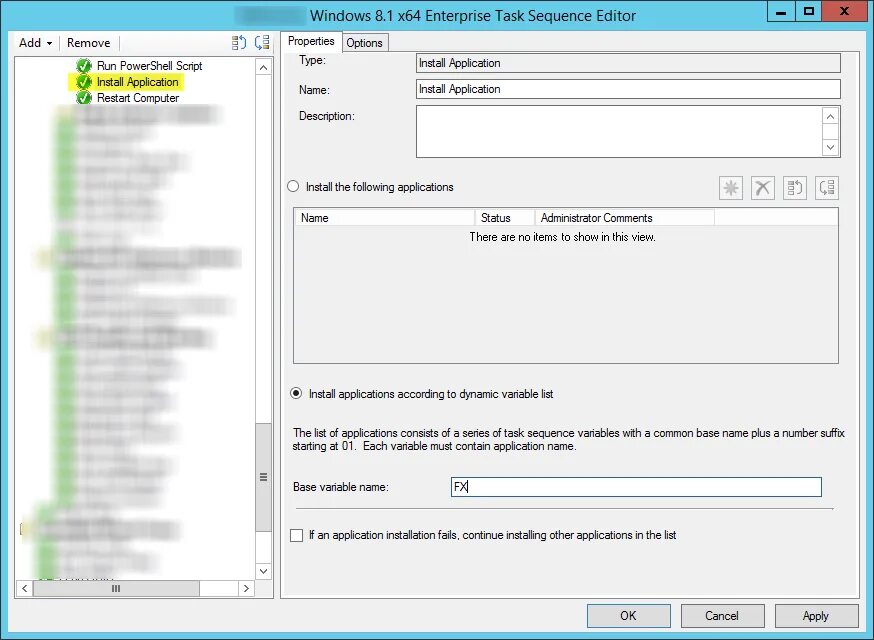
Task: Click the Administrator Comments column header
Action: (624, 218)
